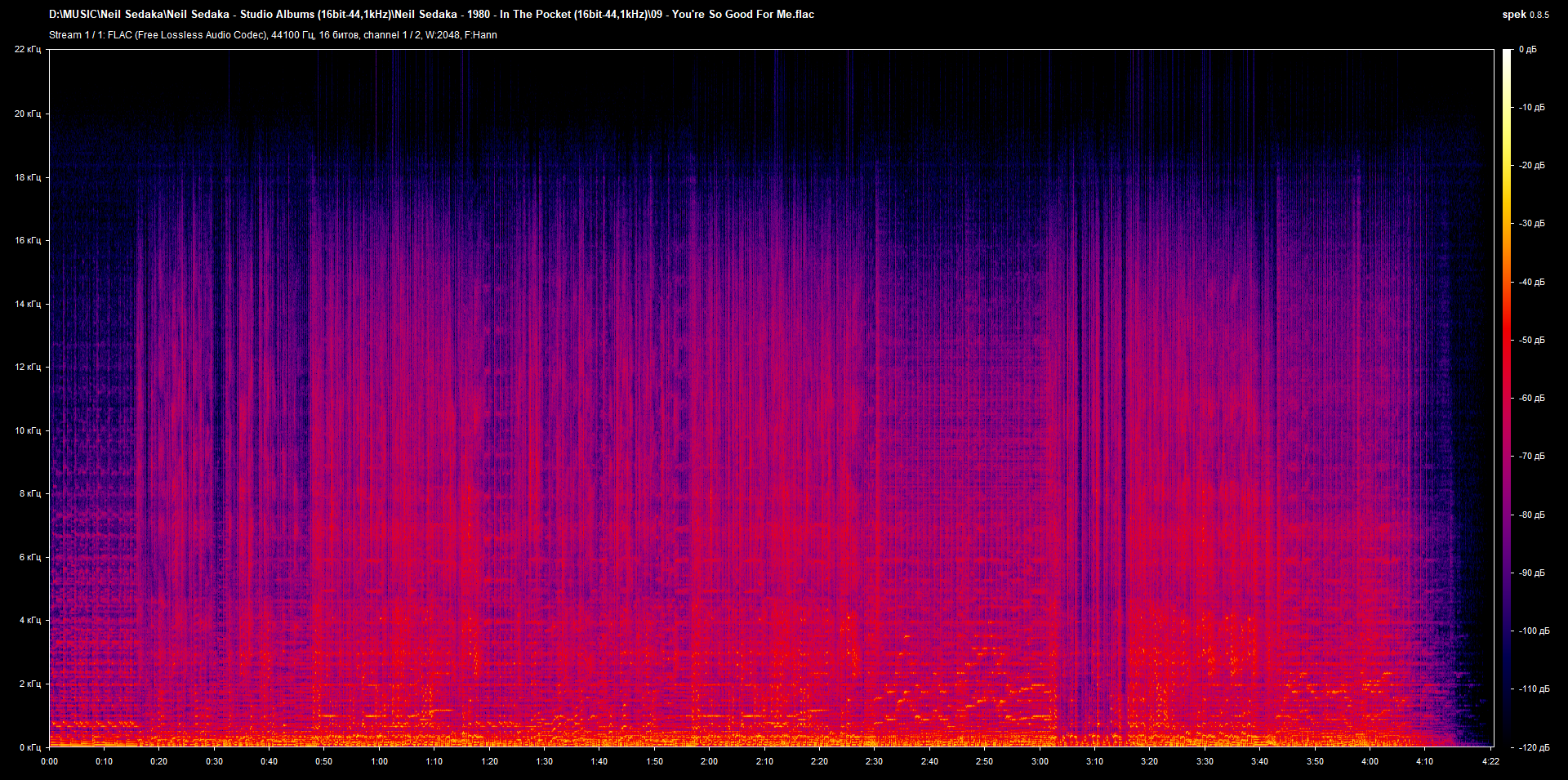This screenshot has width=1568, height=780.
Task: Click the -20 дБ level label
Action: point(1531,166)
